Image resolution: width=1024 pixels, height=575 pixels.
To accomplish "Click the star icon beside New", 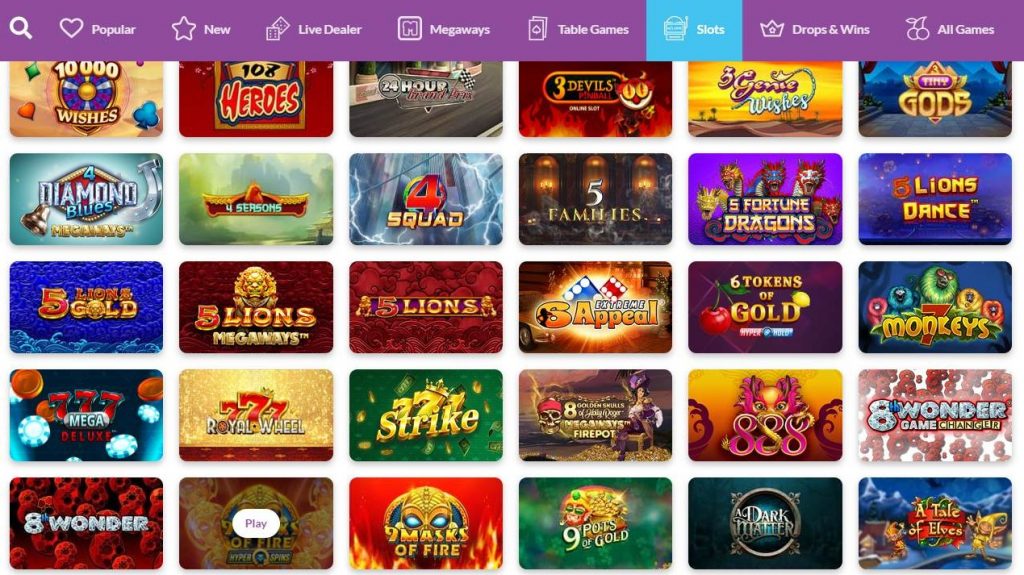I will (184, 29).
